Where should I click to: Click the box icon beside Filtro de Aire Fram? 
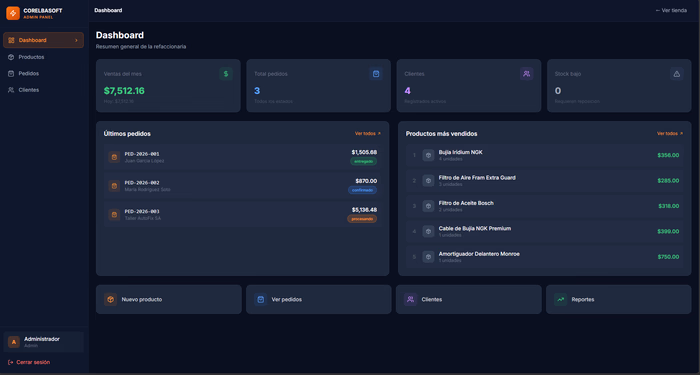coord(429,181)
